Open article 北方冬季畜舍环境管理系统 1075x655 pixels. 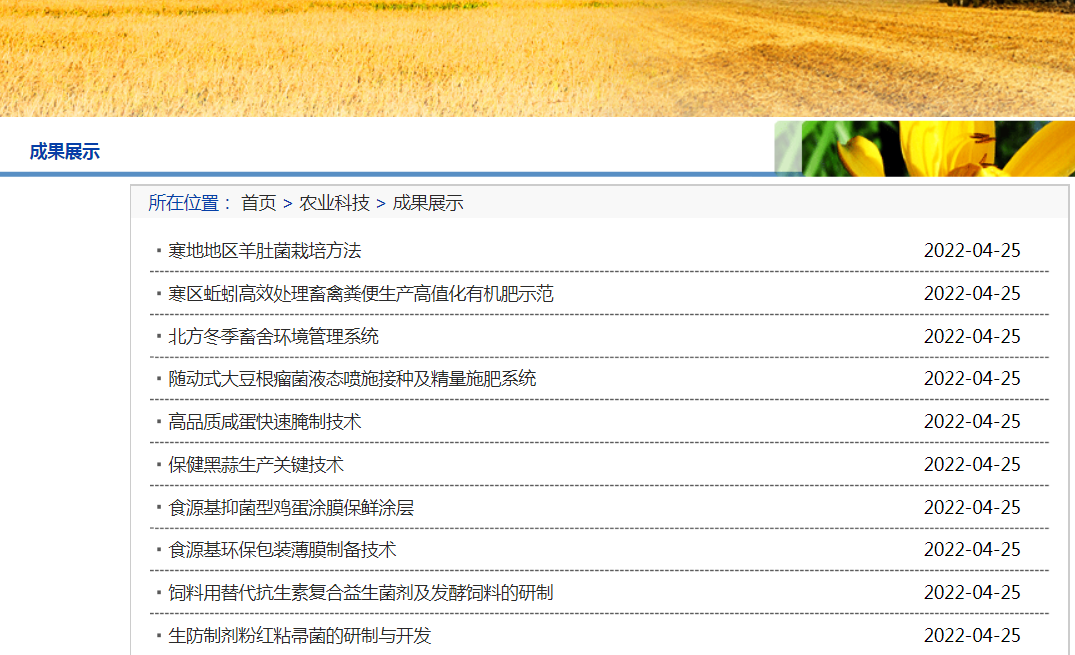(x=274, y=337)
